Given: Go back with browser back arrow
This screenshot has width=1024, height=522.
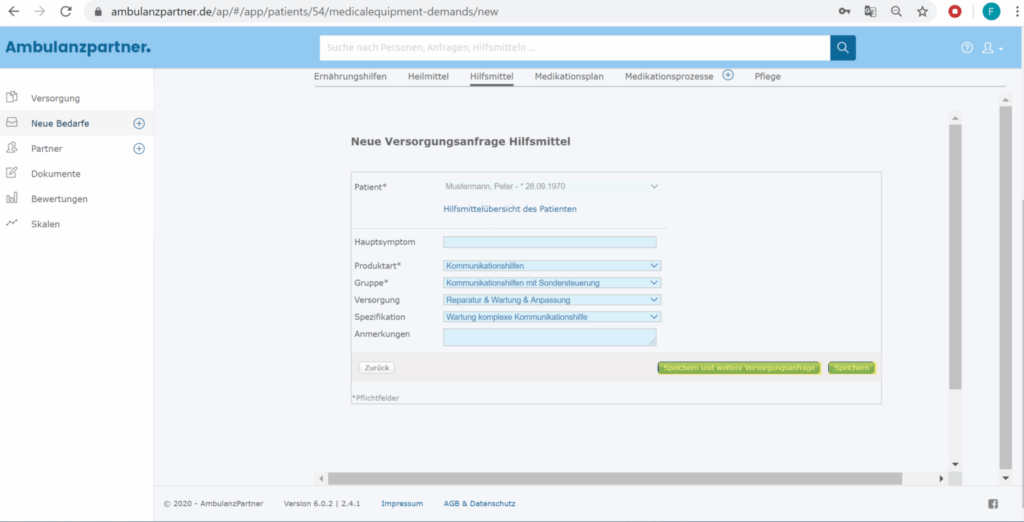Looking at the screenshot, I should 13,12.
